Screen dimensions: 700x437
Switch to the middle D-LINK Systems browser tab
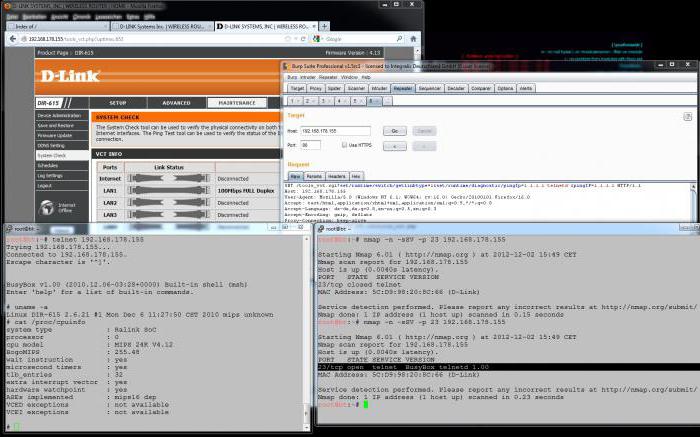click(162, 26)
